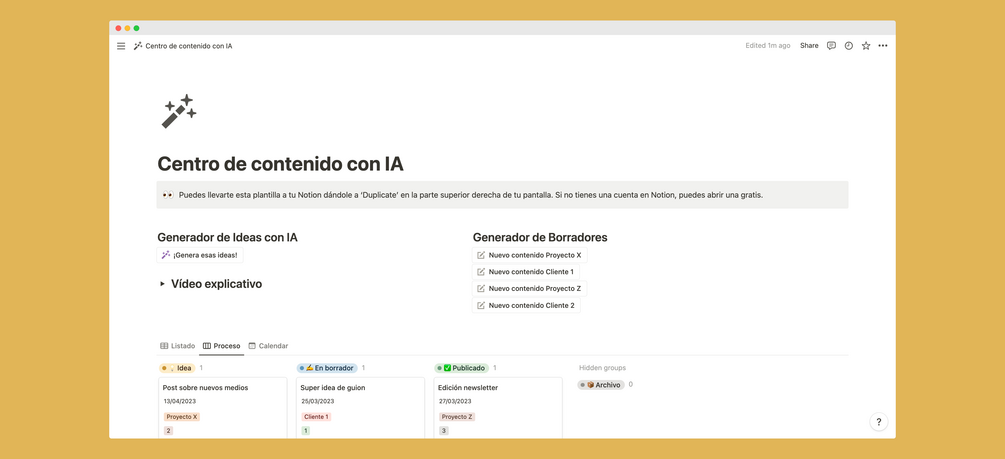This screenshot has width=1005, height=459.
Task: Click edit icon beside Nuevo contenido Proyecto X
Action: point(481,255)
